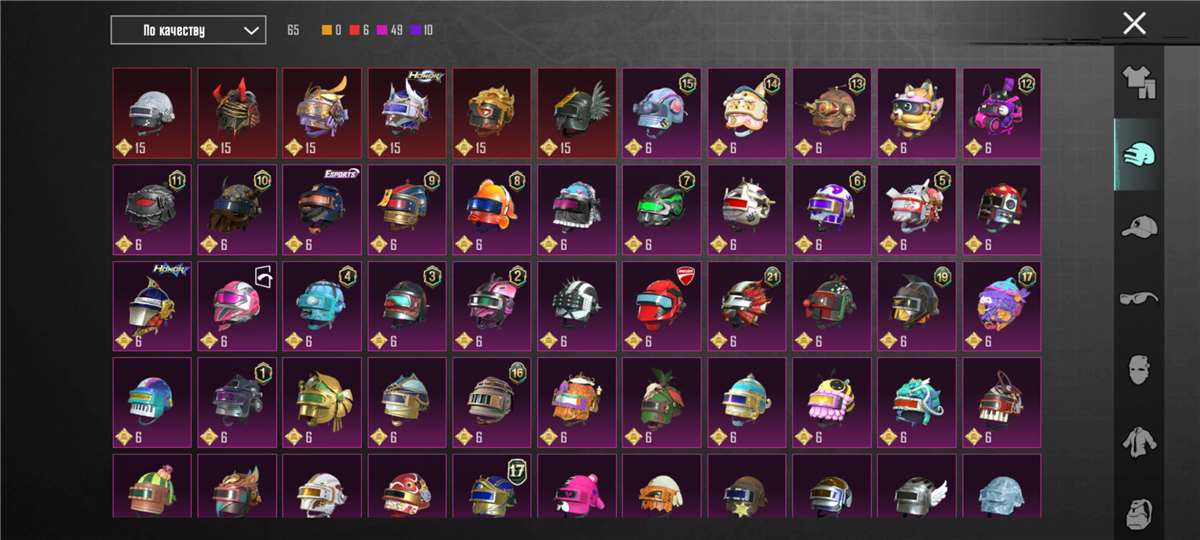Select the black helmet with white wing
The height and width of the screenshot is (540, 1200).
click(x=577, y=112)
